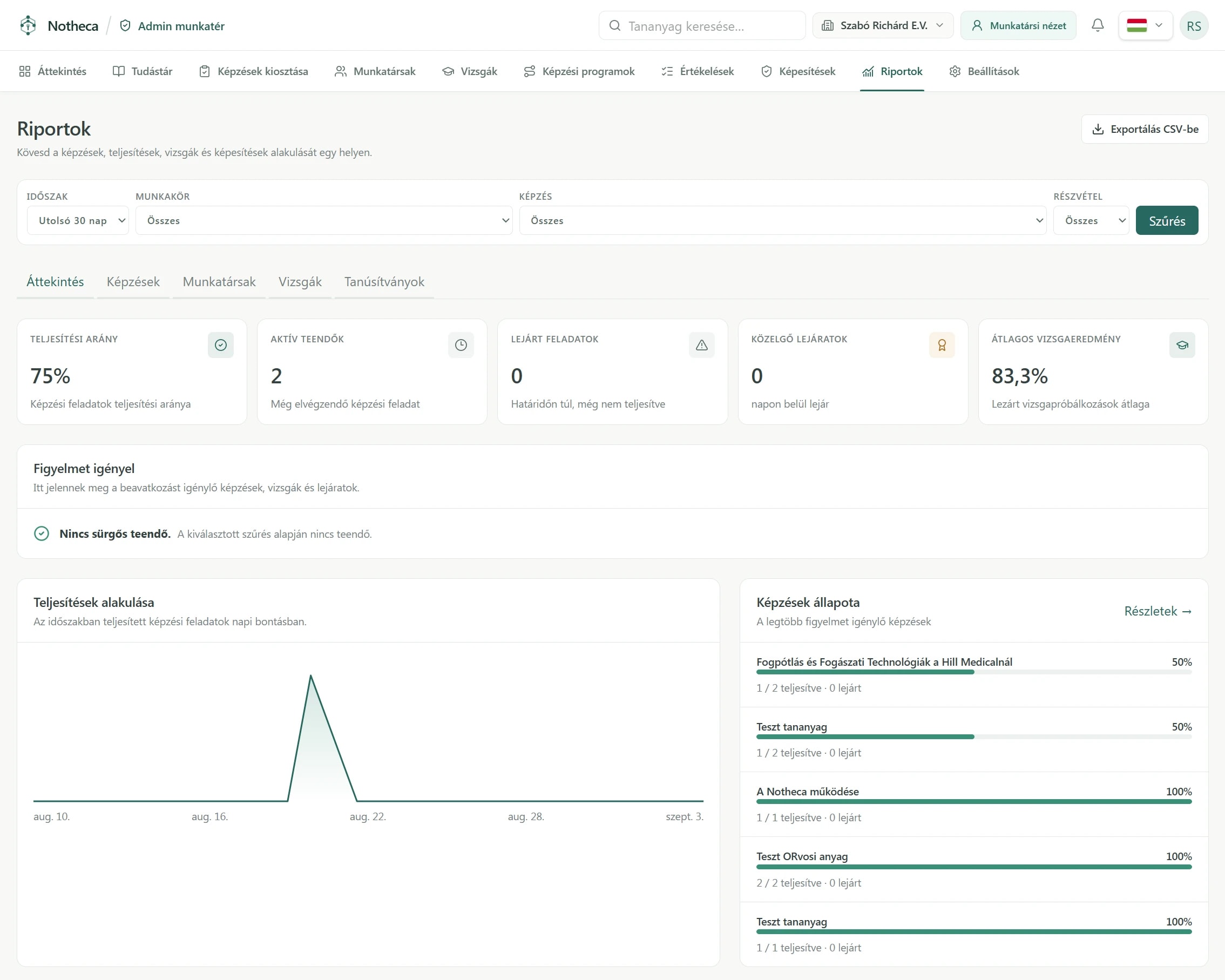Open the Részvétel dropdown
1225x980 pixels.
[1091, 220]
